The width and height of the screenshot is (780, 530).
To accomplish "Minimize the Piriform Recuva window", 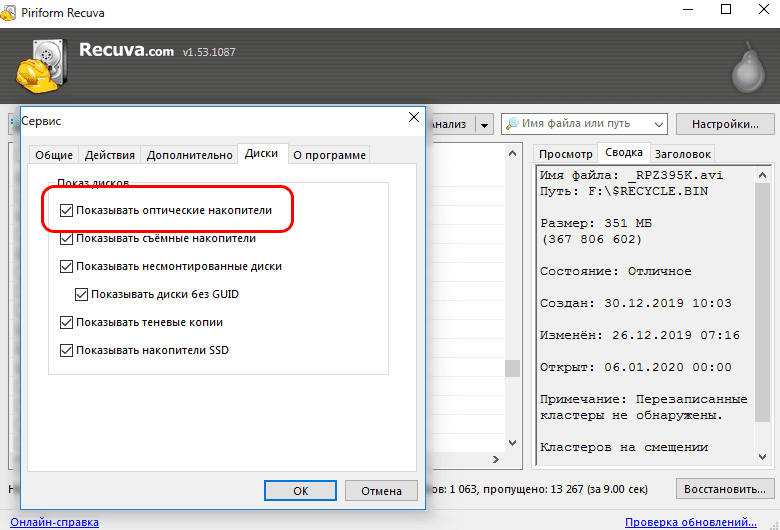I will point(688,9).
